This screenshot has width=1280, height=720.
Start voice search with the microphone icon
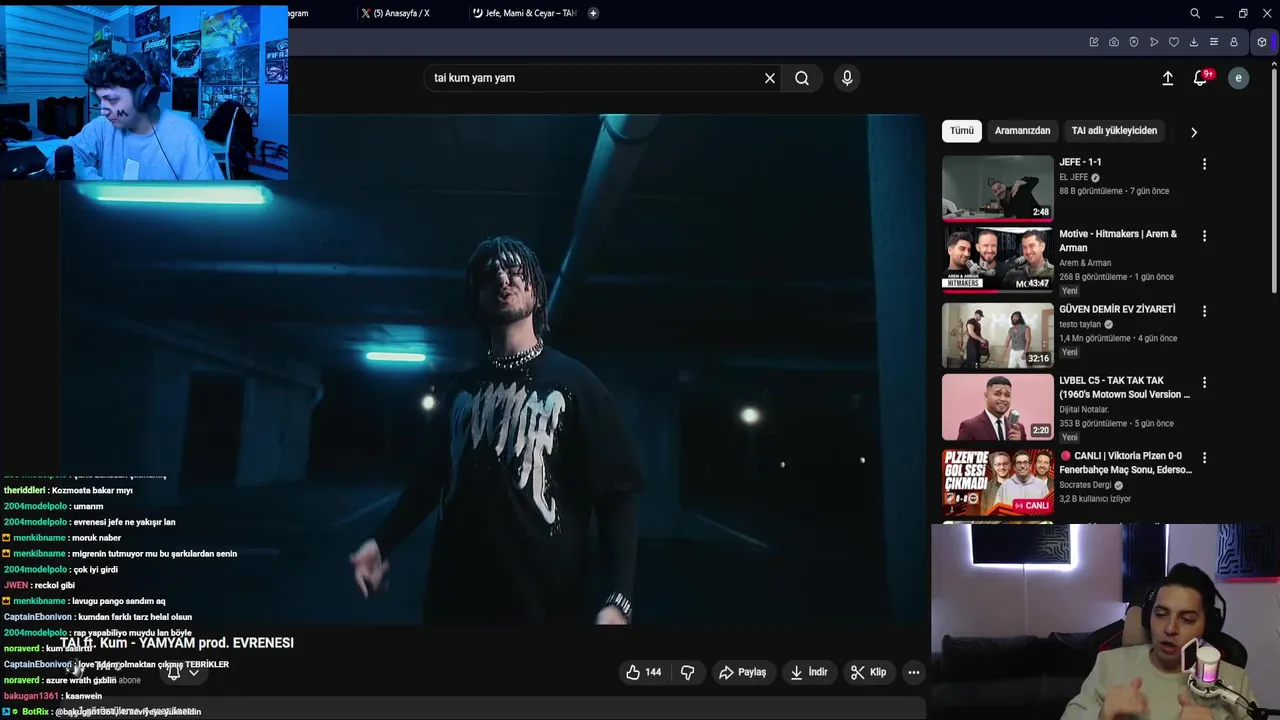(x=847, y=78)
